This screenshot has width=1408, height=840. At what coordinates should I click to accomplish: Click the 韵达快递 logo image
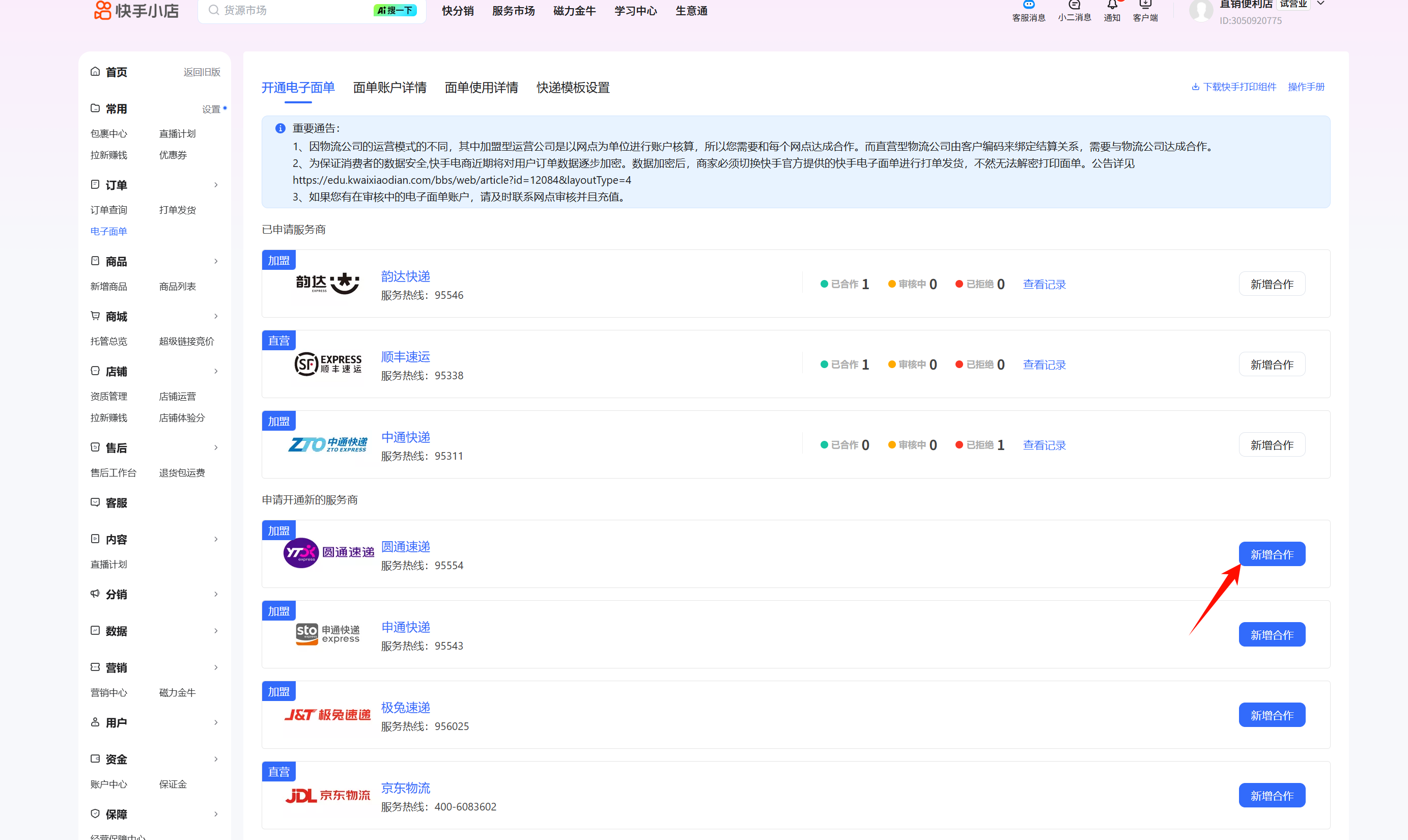[327, 283]
